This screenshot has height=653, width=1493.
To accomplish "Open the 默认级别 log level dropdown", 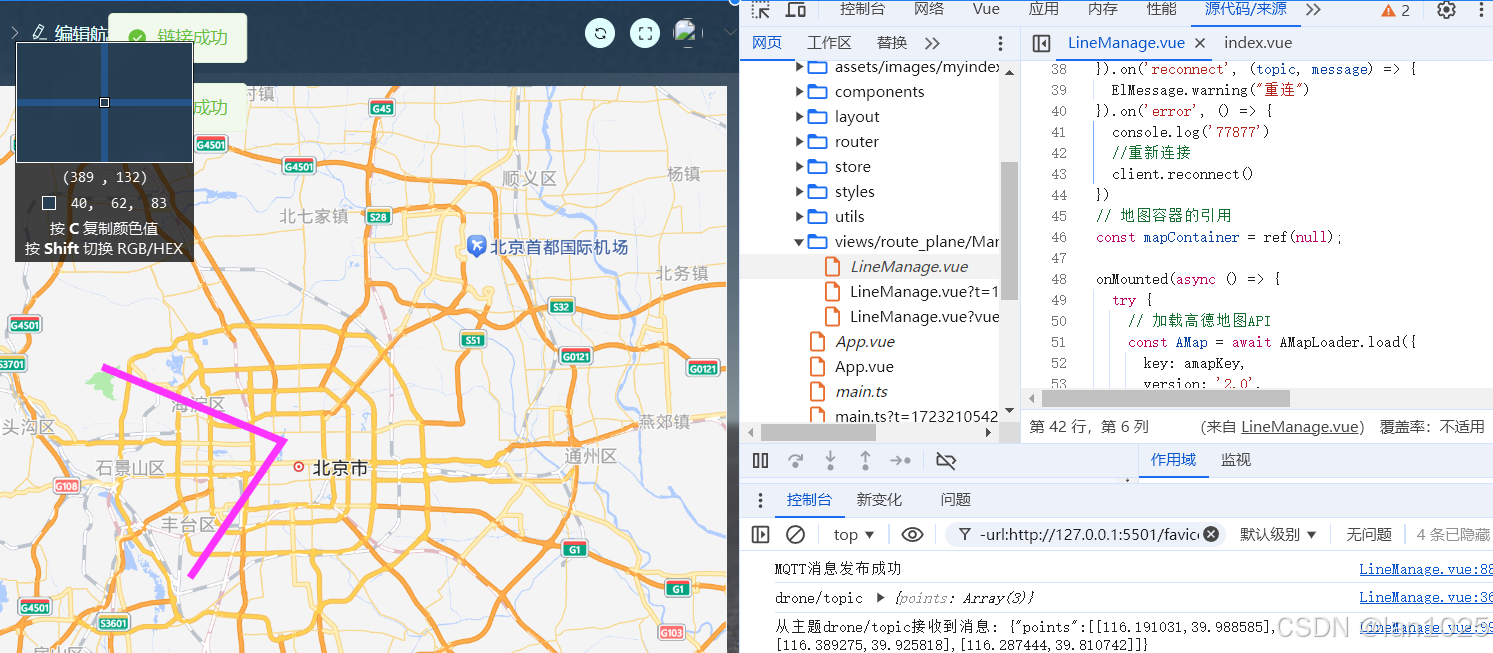I will click(x=1278, y=534).
